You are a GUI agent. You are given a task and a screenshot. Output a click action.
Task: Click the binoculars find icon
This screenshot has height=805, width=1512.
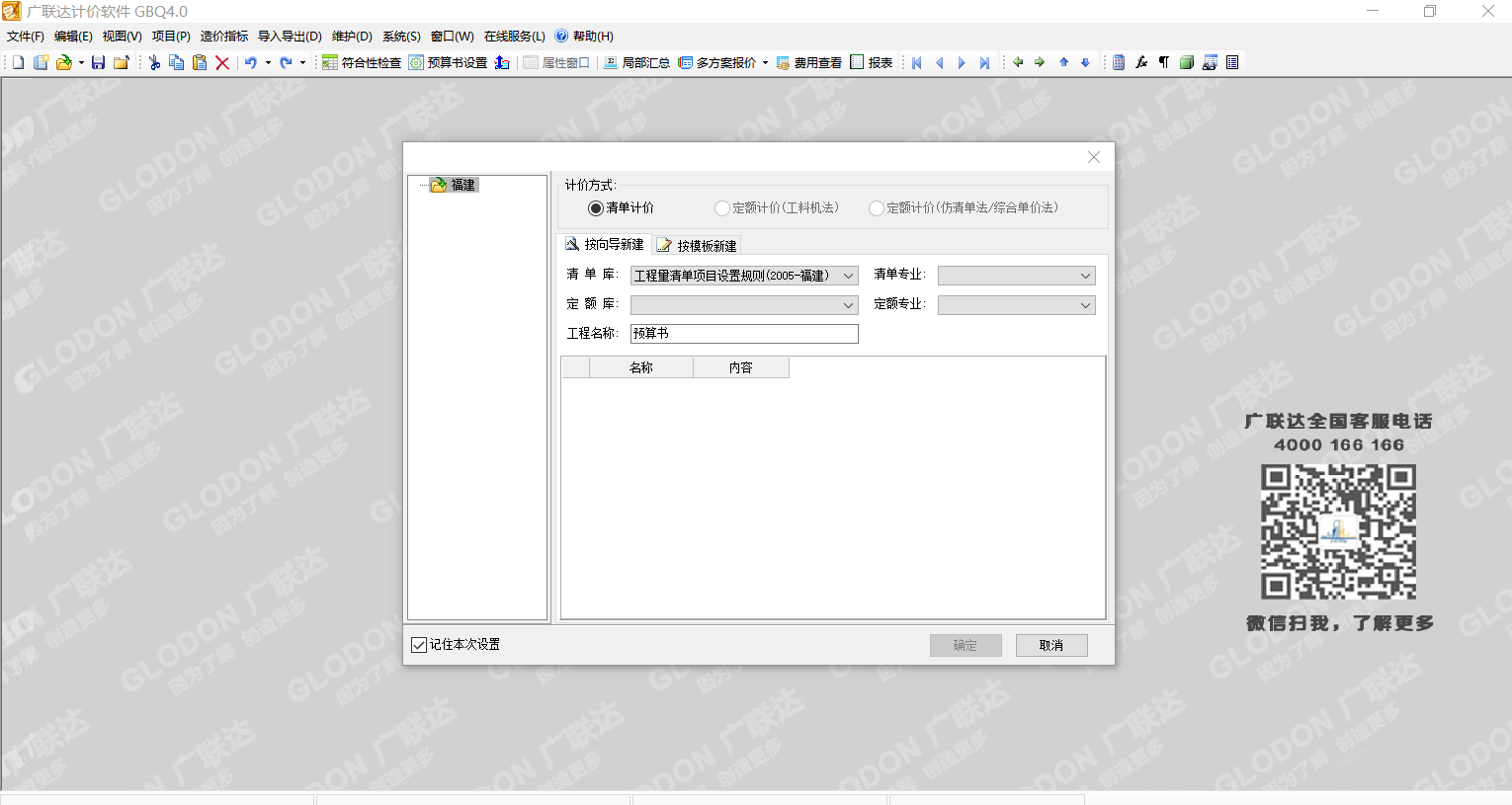[x=1210, y=62]
